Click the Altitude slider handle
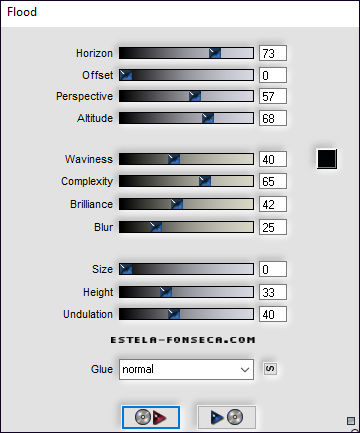This screenshot has height=433, width=360. click(208, 118)
